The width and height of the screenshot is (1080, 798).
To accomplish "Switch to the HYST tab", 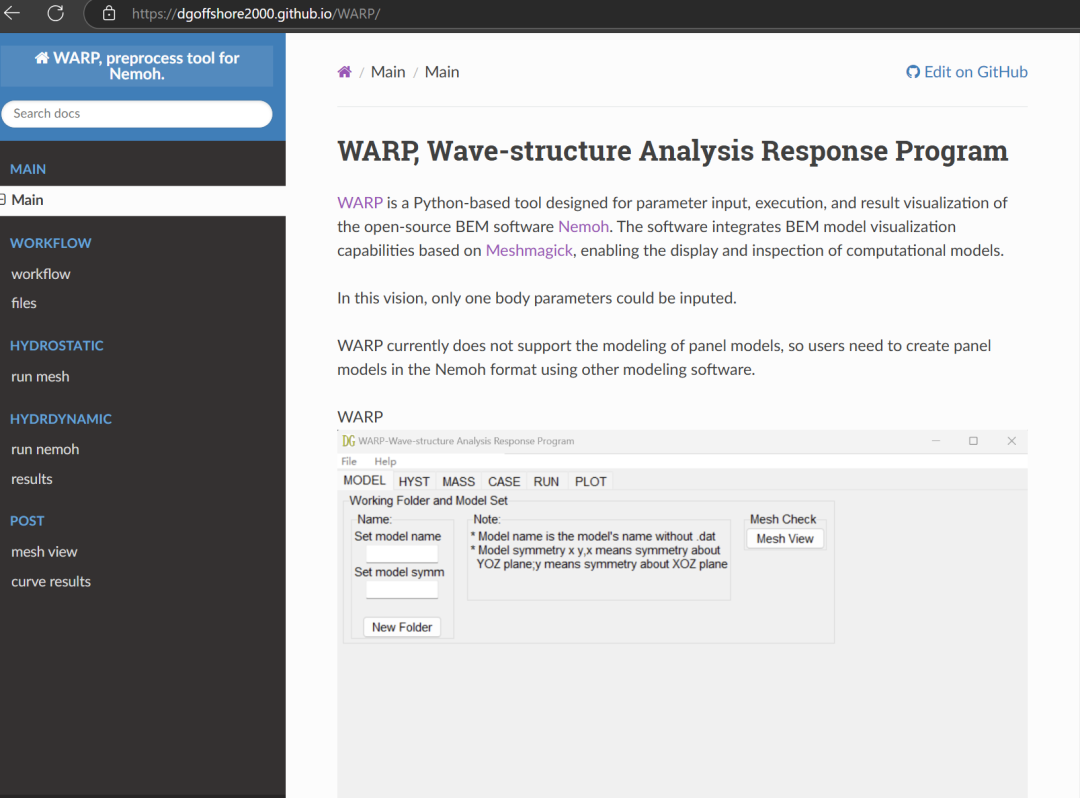I will coord(414,482).
